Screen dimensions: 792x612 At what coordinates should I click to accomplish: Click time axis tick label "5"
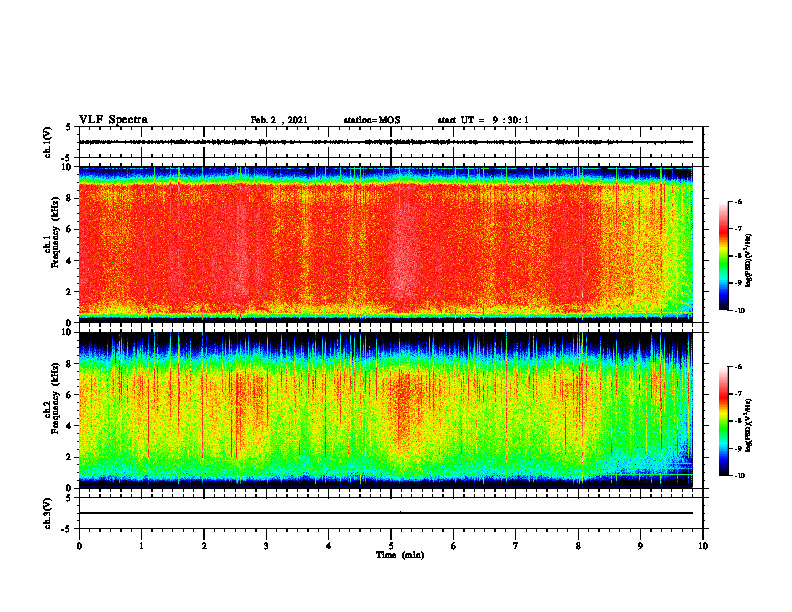pyautogui.click(x=391, y=546)
